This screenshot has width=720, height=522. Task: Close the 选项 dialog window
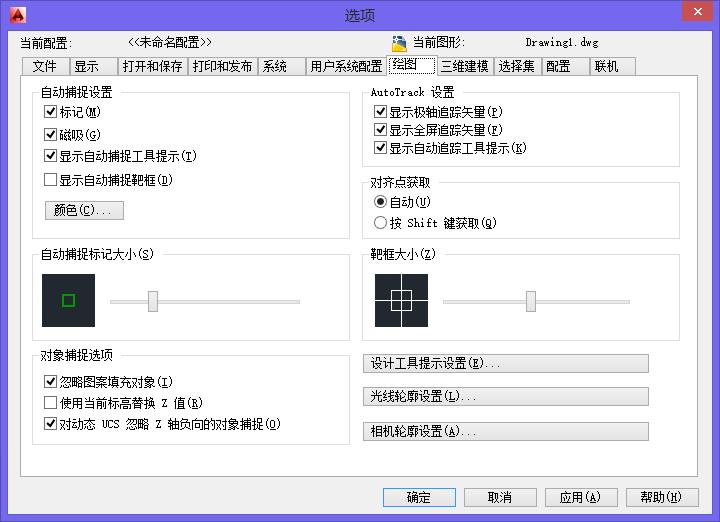coord(697,11)
